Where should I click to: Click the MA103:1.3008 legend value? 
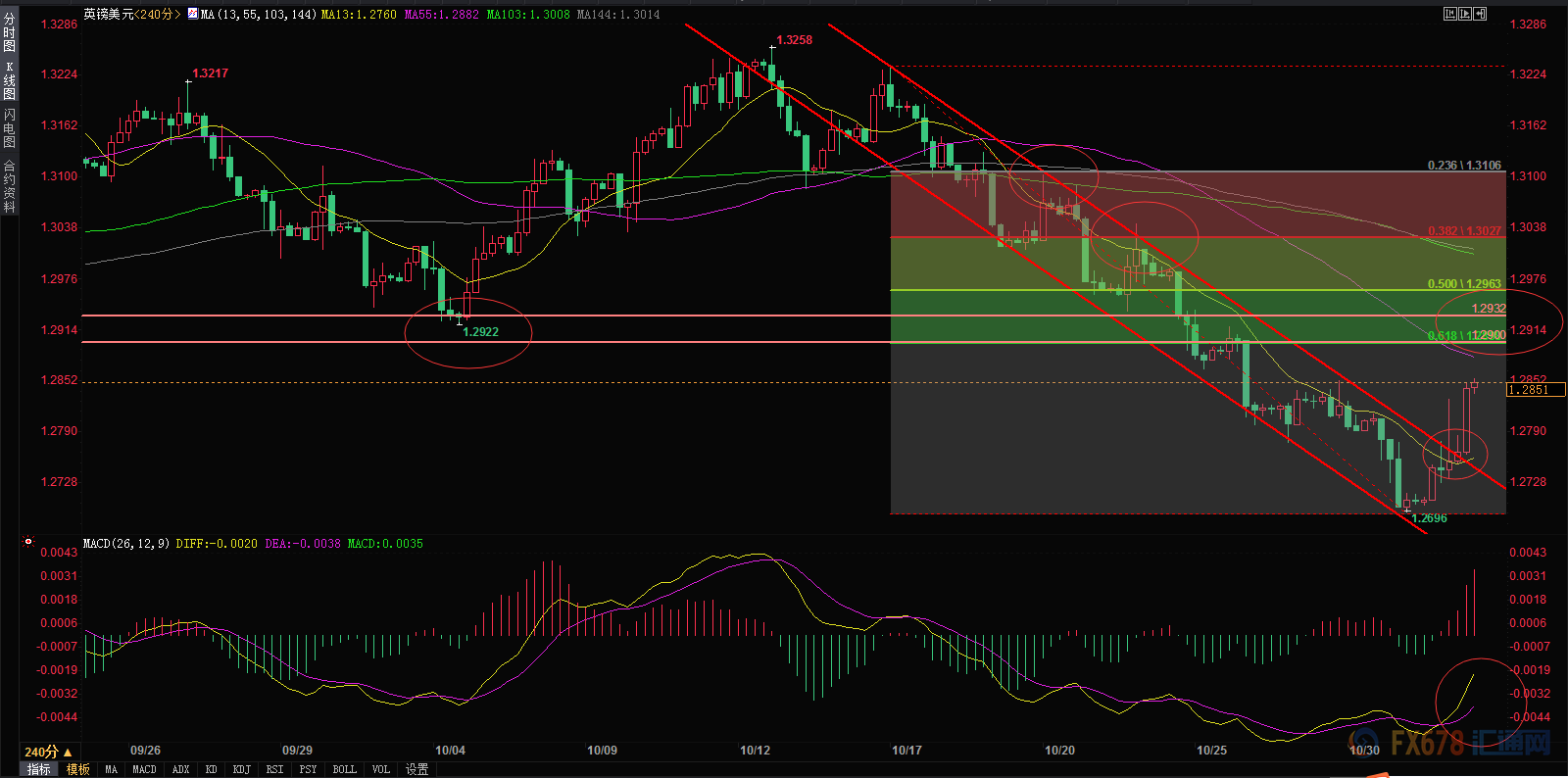(528, 15)
